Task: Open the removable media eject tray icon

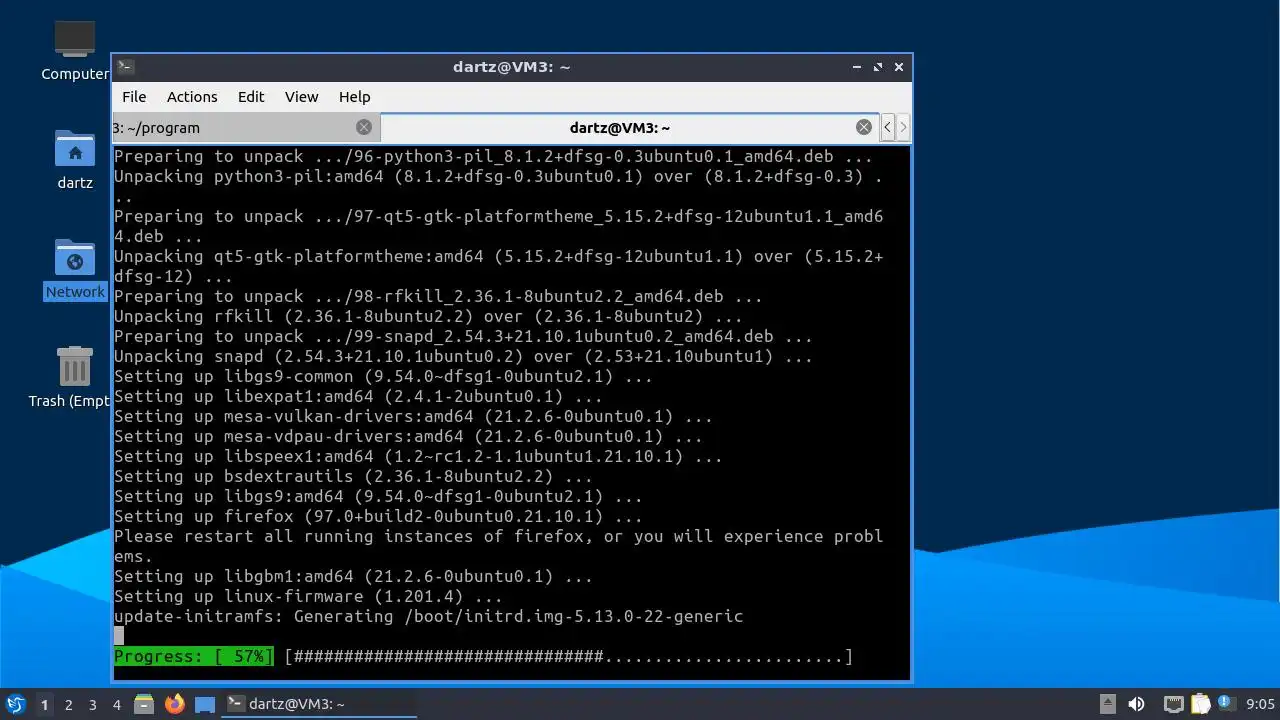Action: pyautogui.click(x=1108, y=704)
